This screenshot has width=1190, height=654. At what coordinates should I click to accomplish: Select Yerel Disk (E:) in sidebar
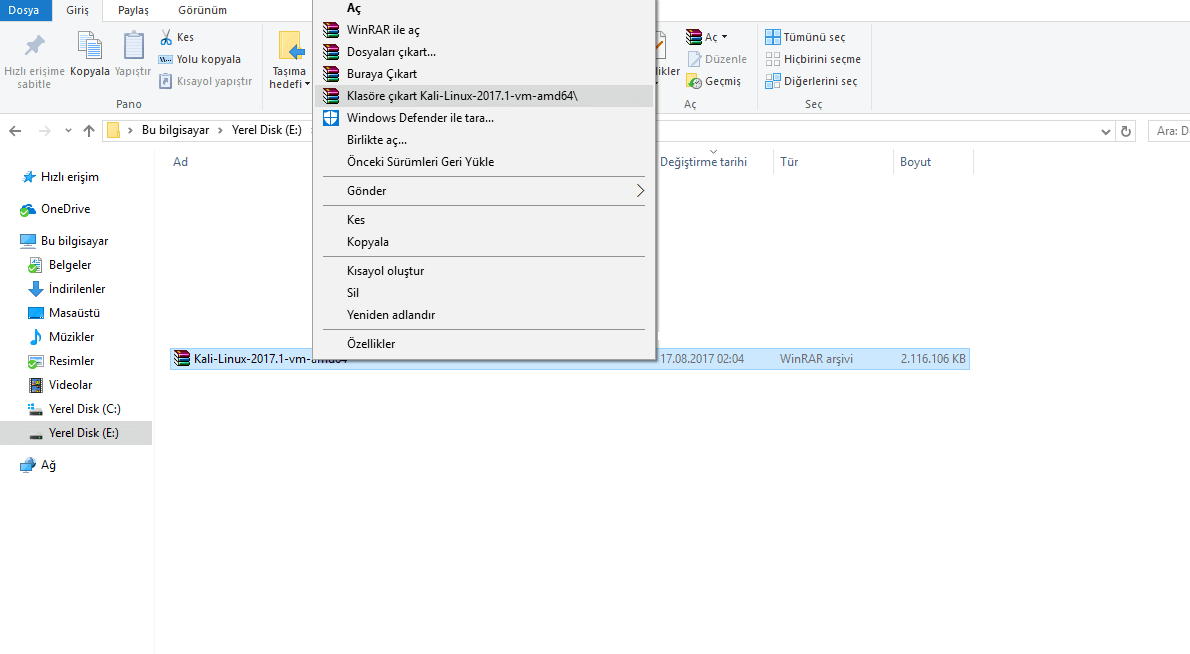76,433
